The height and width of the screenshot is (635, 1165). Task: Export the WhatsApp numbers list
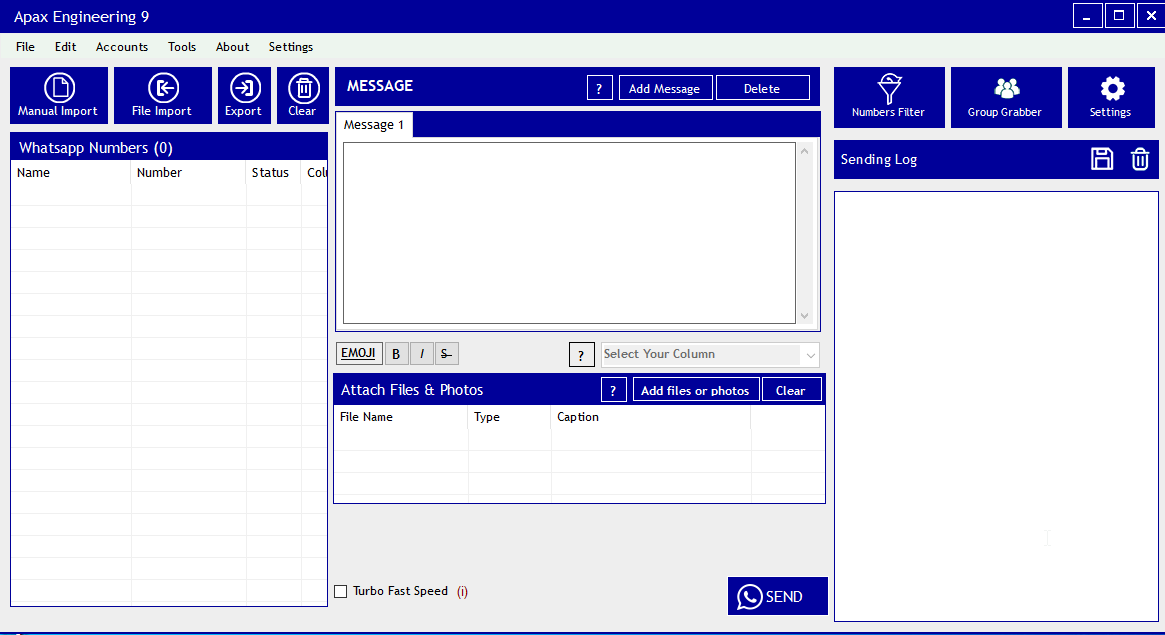click(x=243, y=96)
